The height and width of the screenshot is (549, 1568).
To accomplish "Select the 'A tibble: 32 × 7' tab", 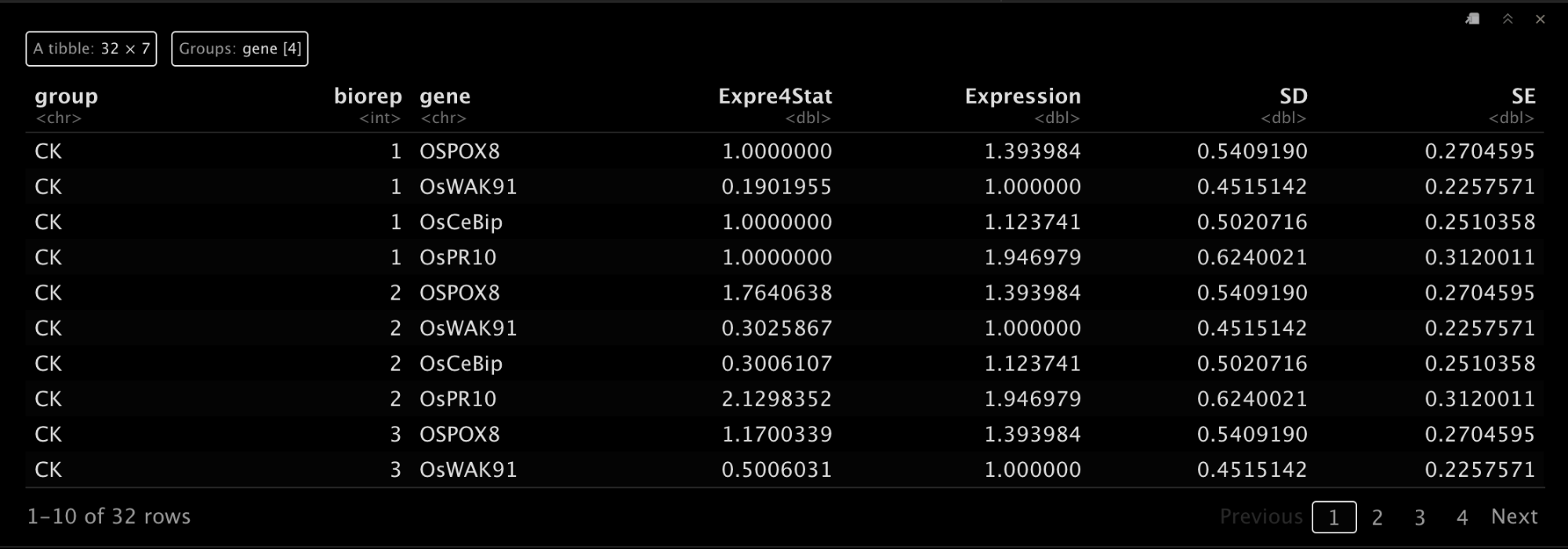I will (91, 49).
